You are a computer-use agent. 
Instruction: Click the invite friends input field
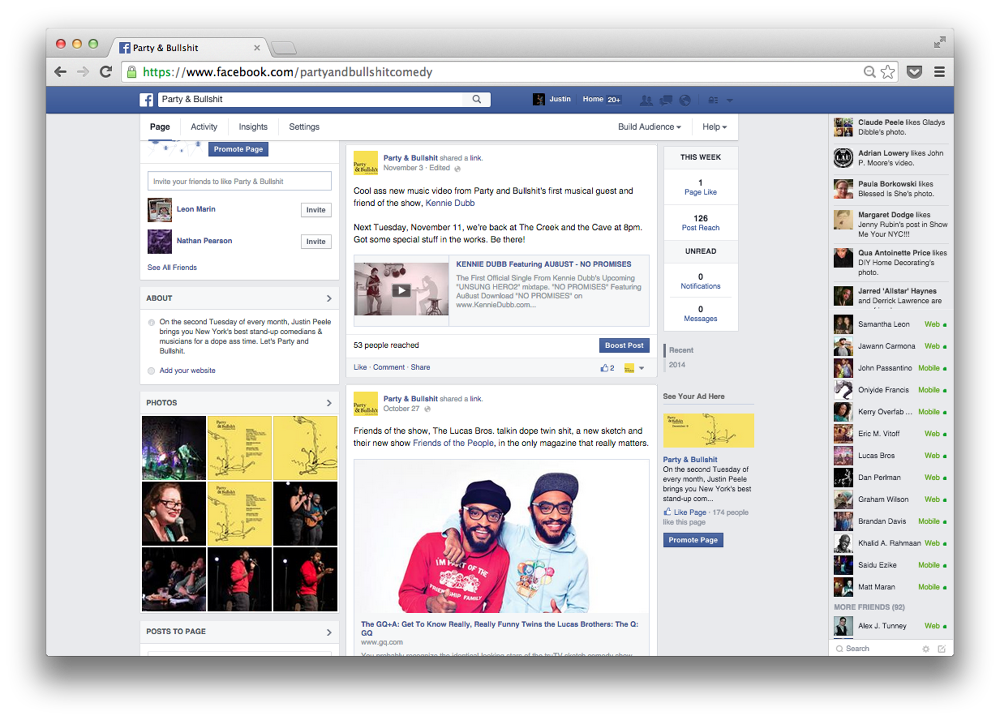click(240, 182)
